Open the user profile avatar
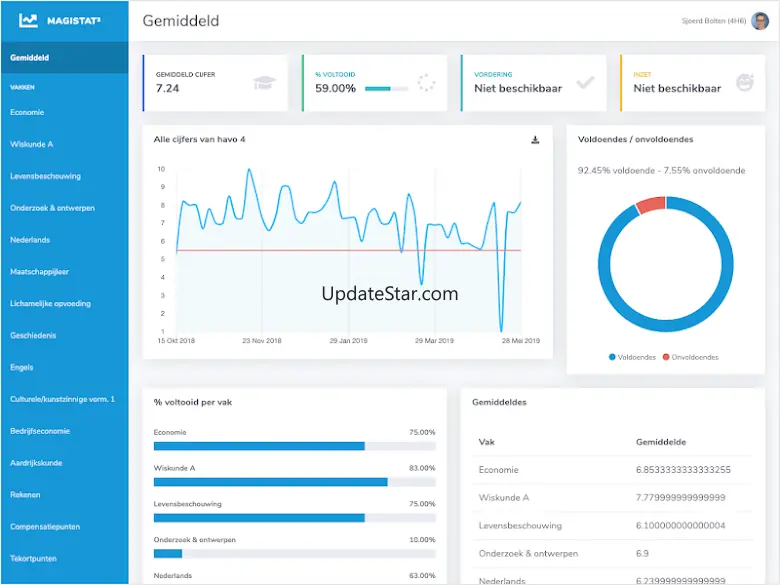The height and width of the screenshot is (585, 780). pyautogui.click(x=760, y=21)
